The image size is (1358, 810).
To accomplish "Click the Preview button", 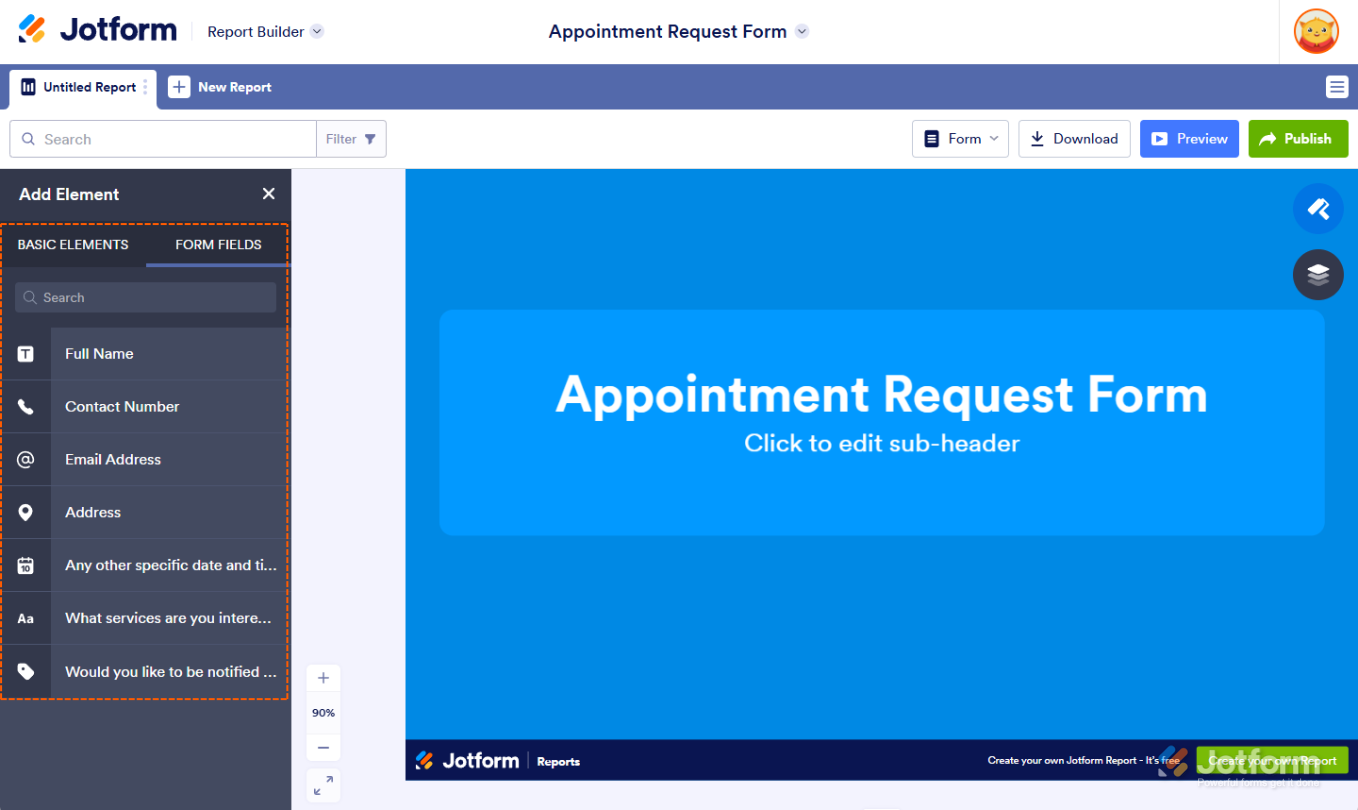I will (x=1189, y=139).
